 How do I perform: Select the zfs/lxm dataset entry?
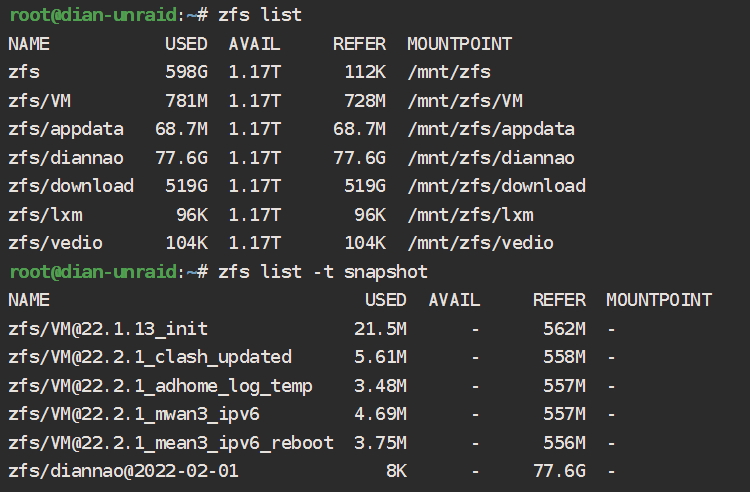coord(45,215)
